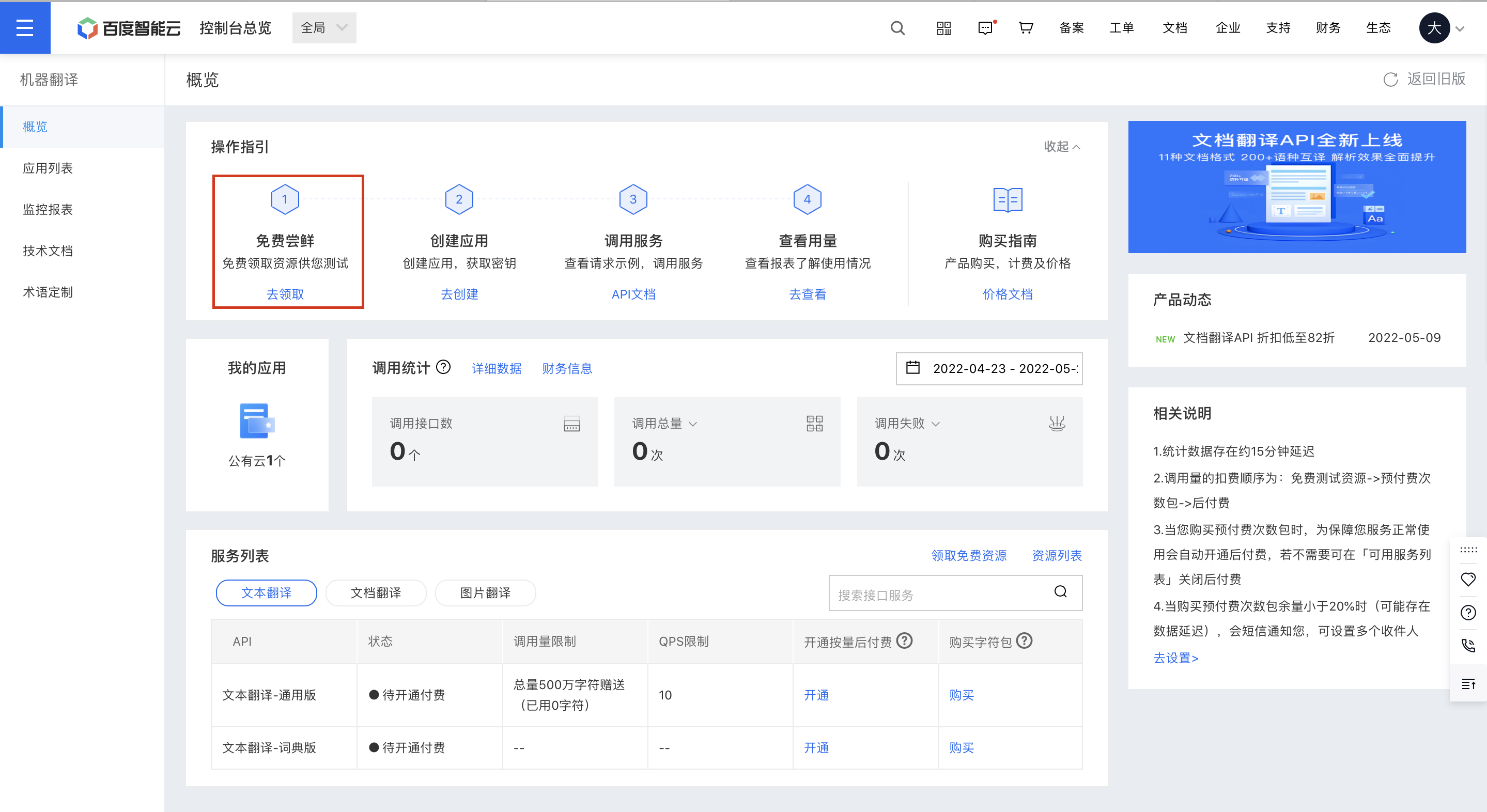Click the step 3 hexagon icon
This screenshot has height=812, width=1487.
633,199
